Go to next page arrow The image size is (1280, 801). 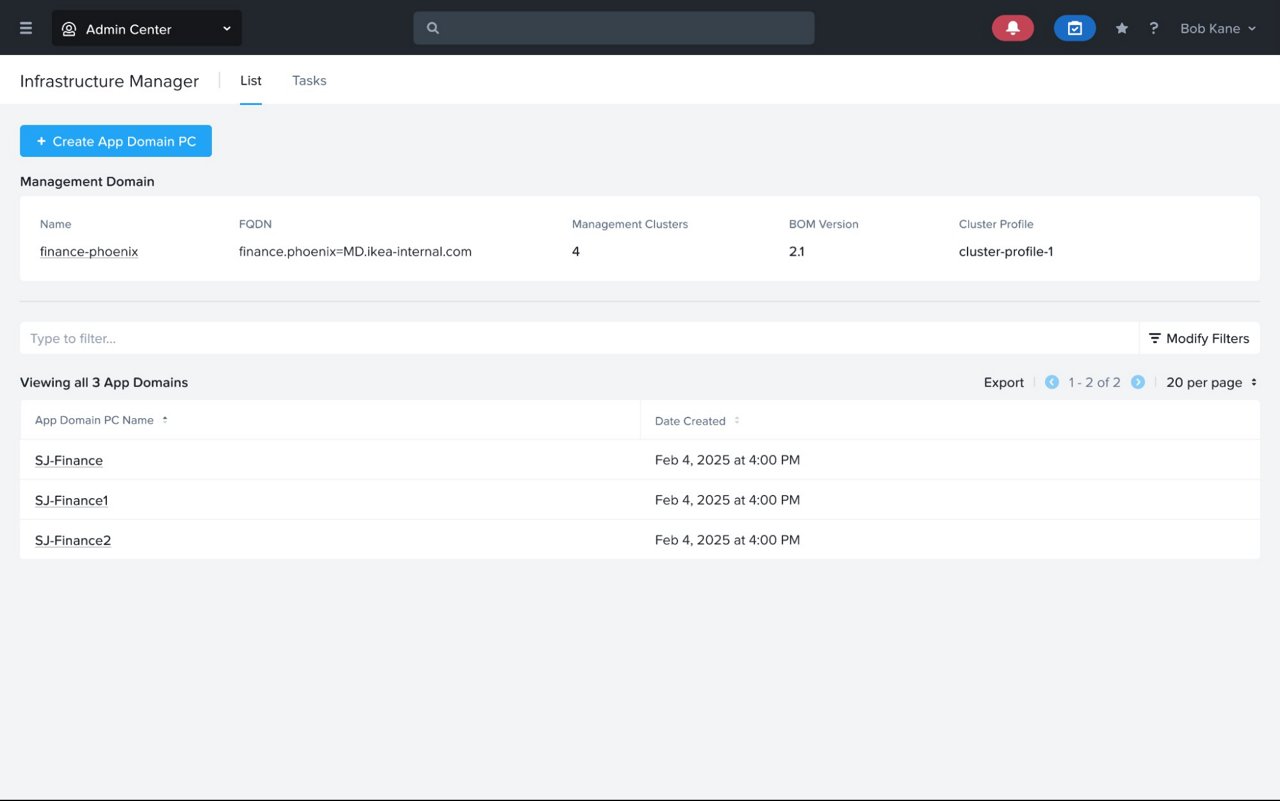pyautogui.click(x=1138, y=382)
